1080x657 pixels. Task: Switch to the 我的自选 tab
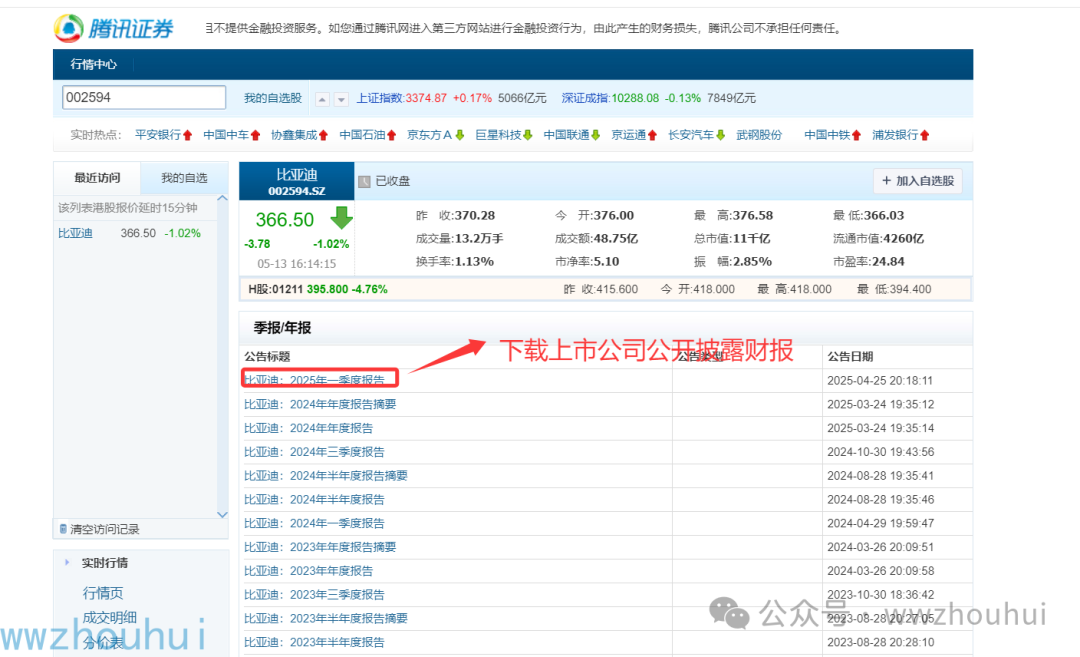click(x=184, y=178)
